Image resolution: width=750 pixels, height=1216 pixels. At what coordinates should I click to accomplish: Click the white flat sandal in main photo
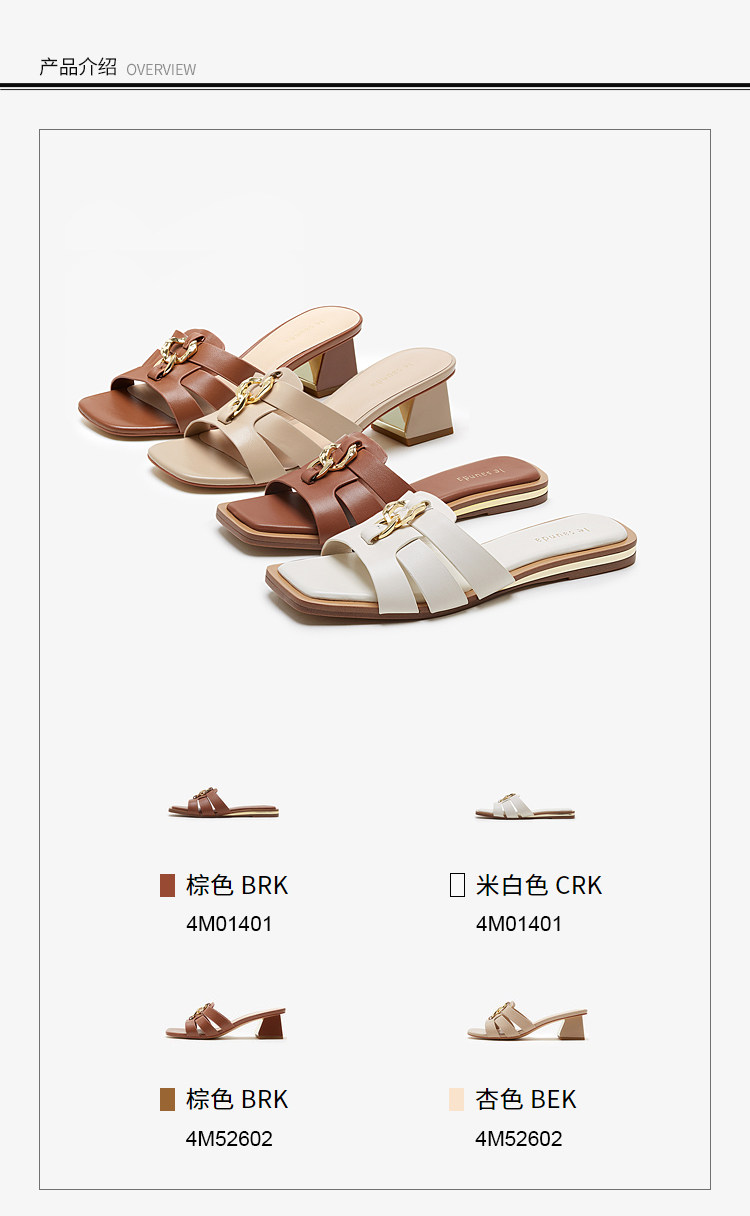click(x=450, y=560)
